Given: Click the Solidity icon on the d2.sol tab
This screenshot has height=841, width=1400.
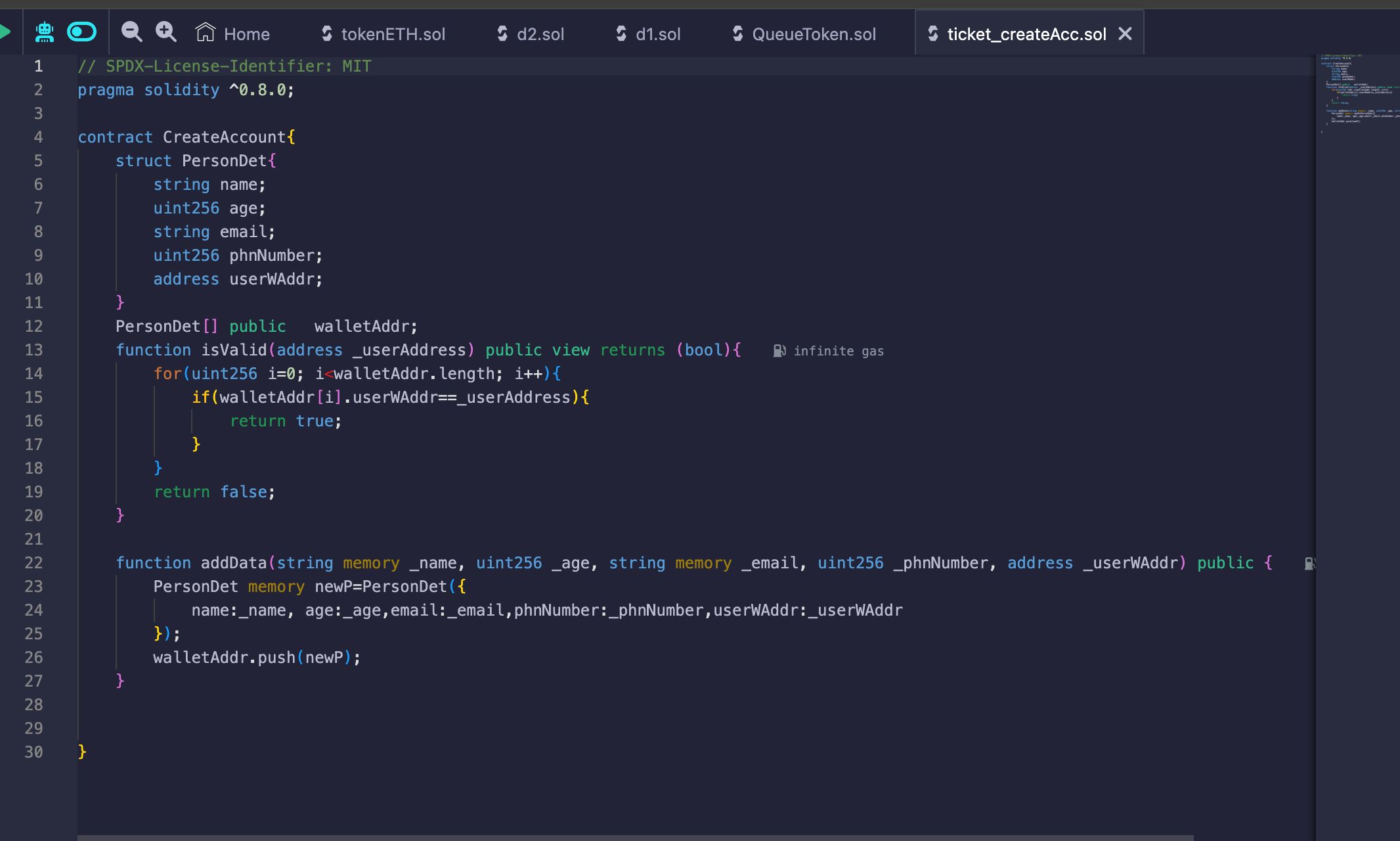Looking at the screenshot, I should (x=502, y=34).
